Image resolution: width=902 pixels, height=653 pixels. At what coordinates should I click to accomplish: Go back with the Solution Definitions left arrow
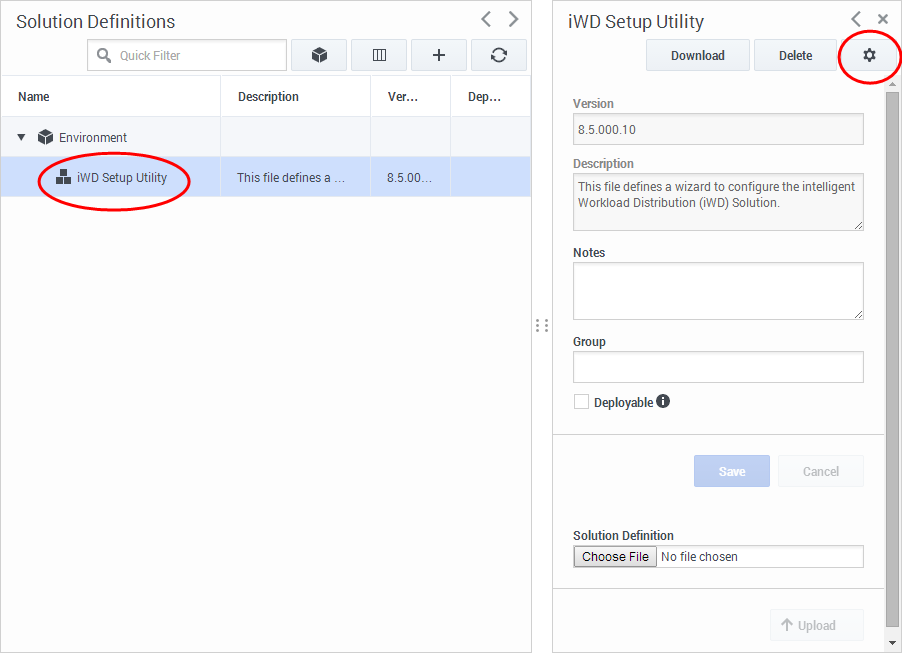tap(486, 20)
